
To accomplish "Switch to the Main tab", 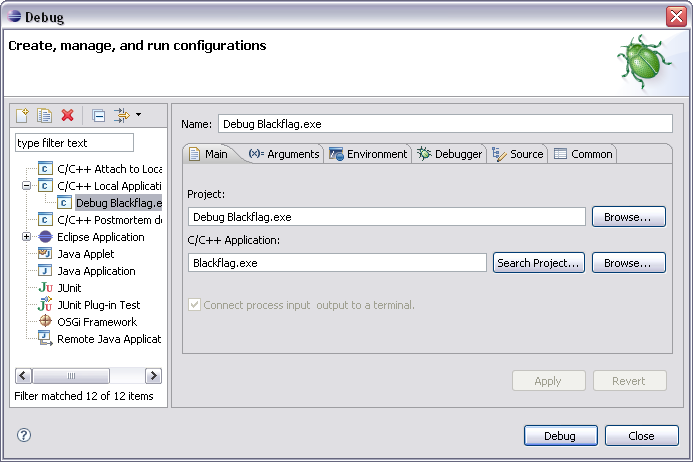I will click(x=209, y=154).
